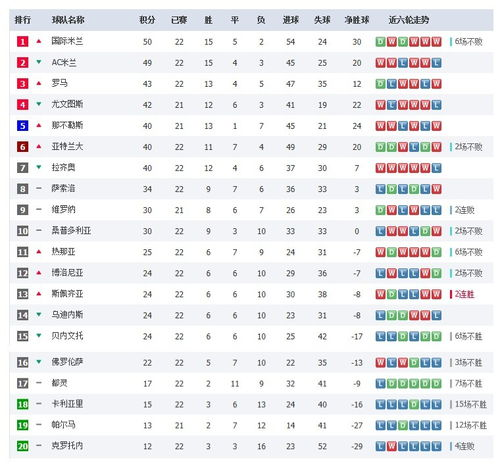Sort by 积分 column header
This screenshot has width=500, height=465.
[147, 20]
